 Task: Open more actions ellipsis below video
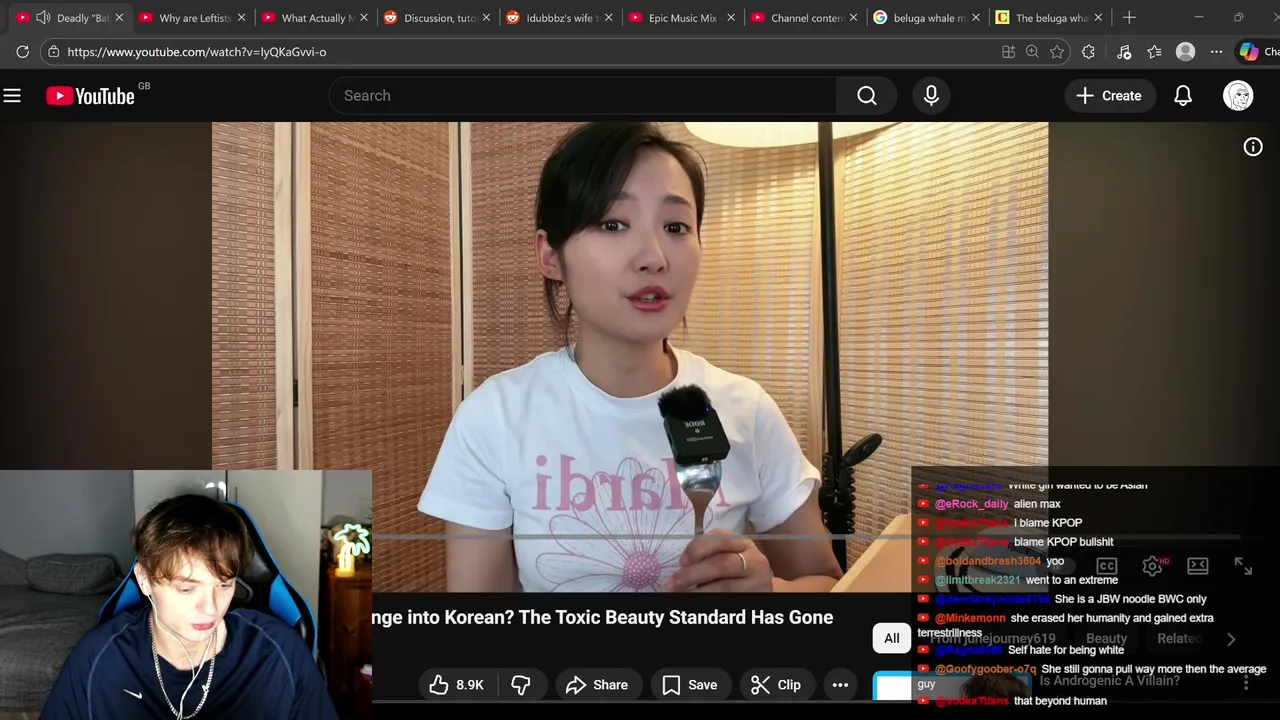pos(840,685)
